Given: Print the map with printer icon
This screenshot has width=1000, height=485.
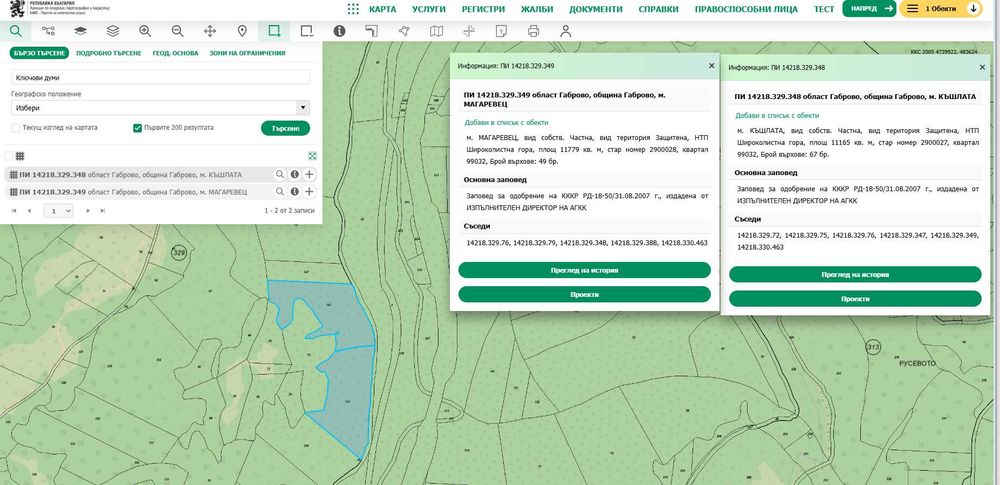Looking at the screenshot, I should click(x=533, y=31).
